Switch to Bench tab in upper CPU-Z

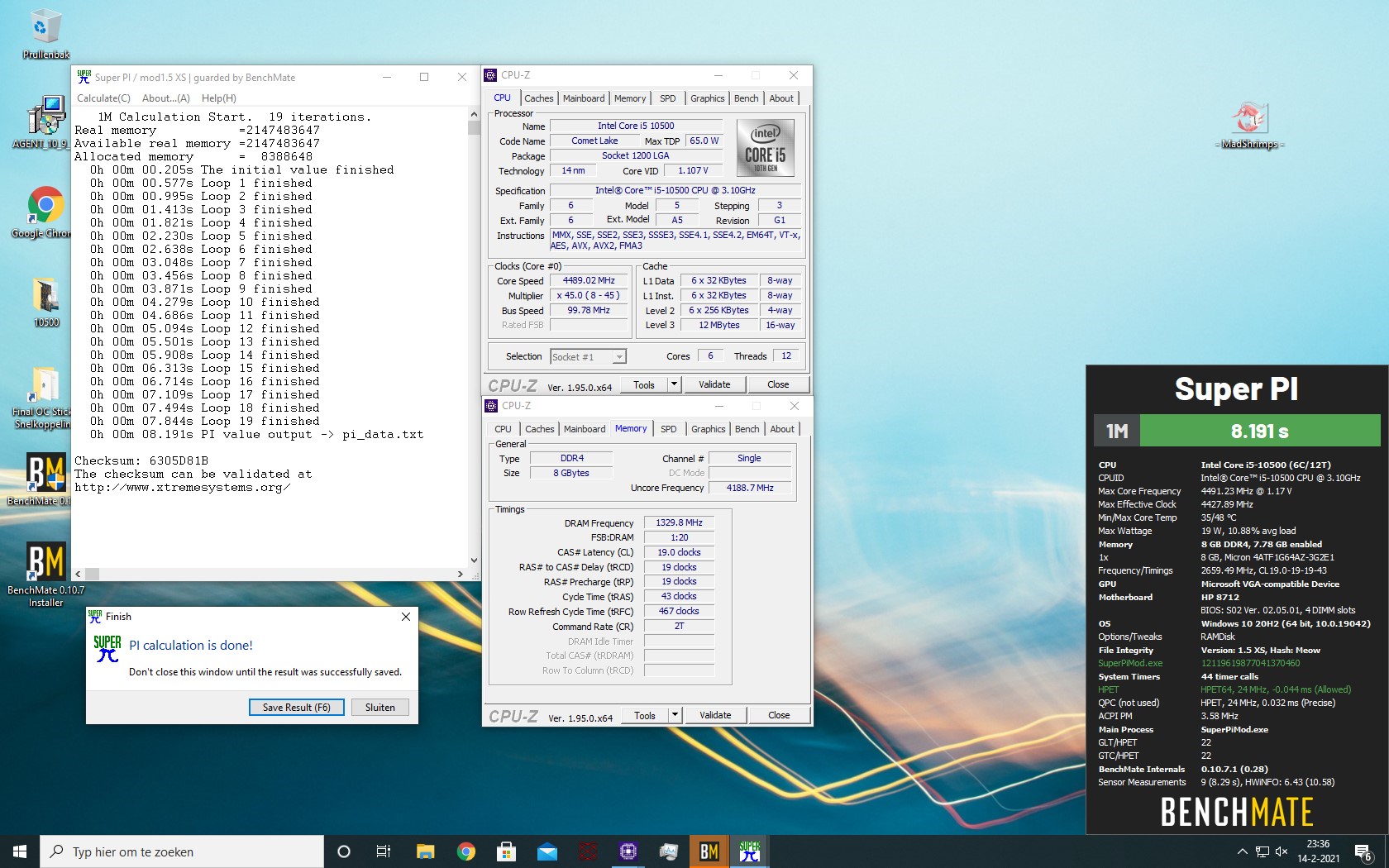tap(746, 98)
